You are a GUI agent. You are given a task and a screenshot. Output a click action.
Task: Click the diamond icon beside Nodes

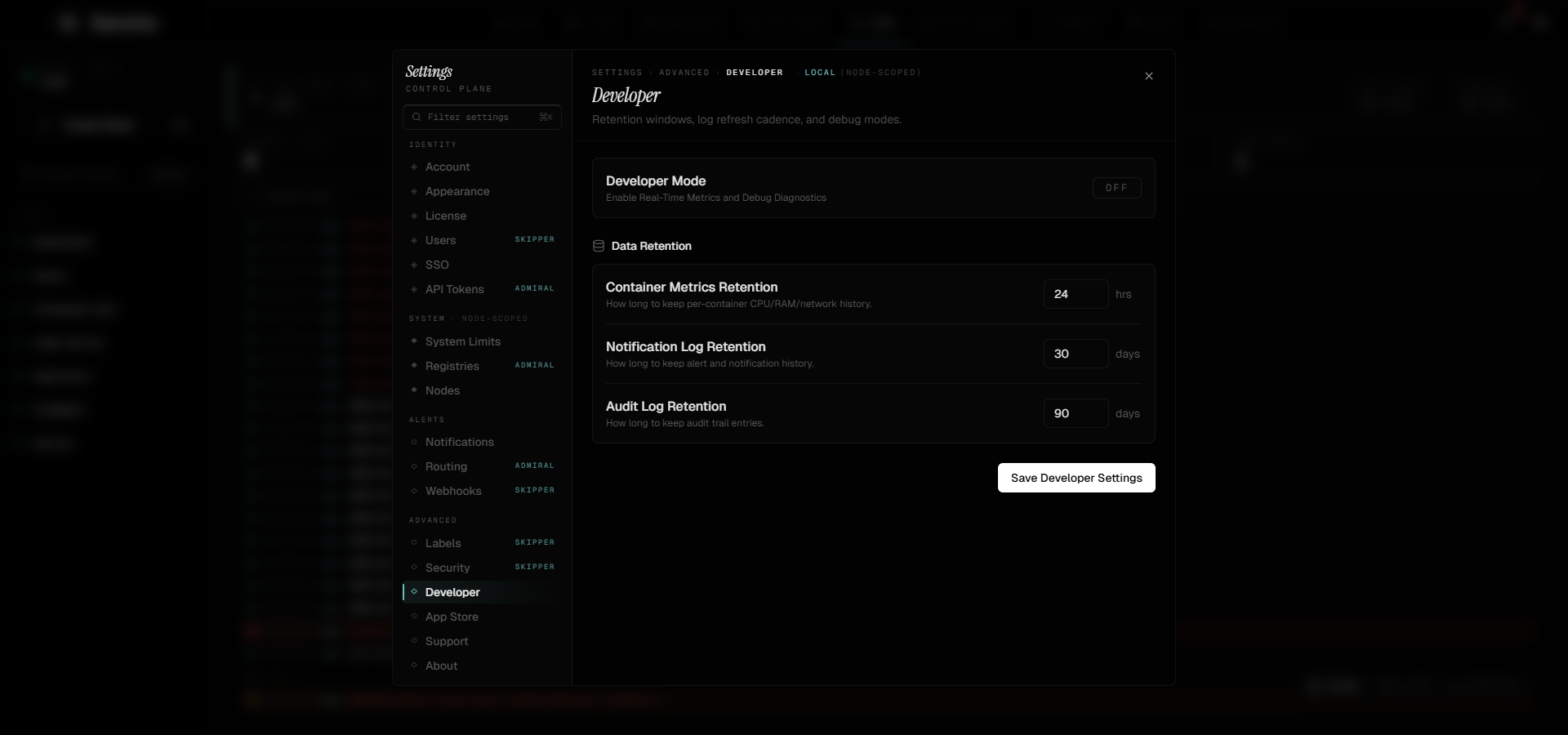pyautogui.click(x=414, y=390)
